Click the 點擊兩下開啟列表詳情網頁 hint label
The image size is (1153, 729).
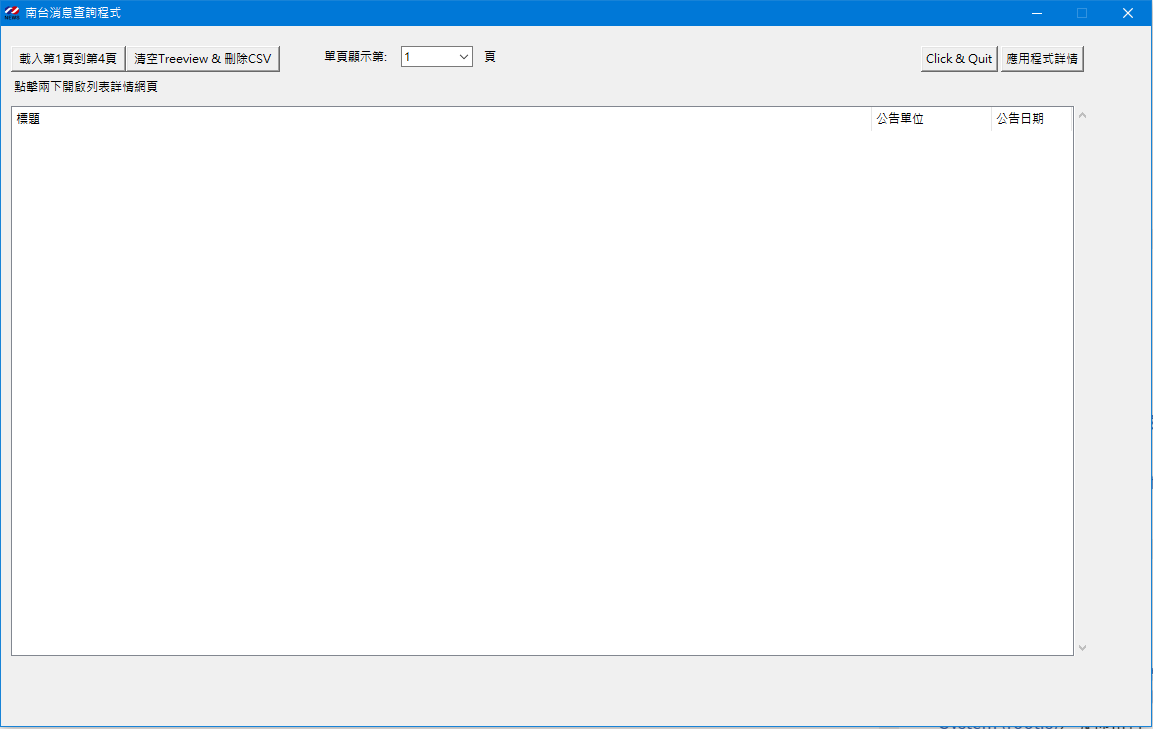click(x=86, y=87)
